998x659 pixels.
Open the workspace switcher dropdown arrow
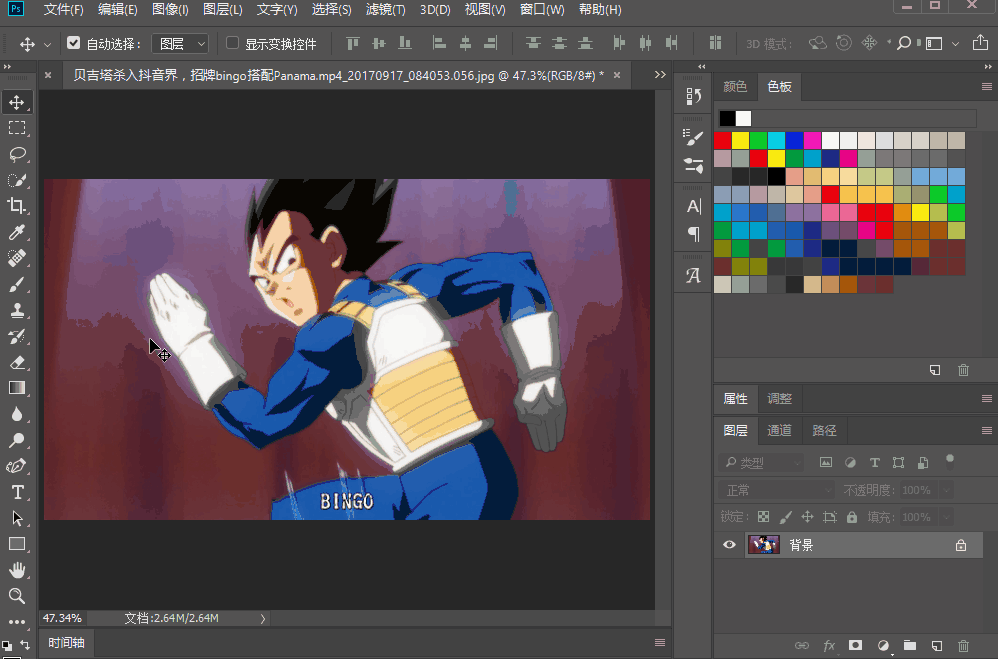coord(955,44)
